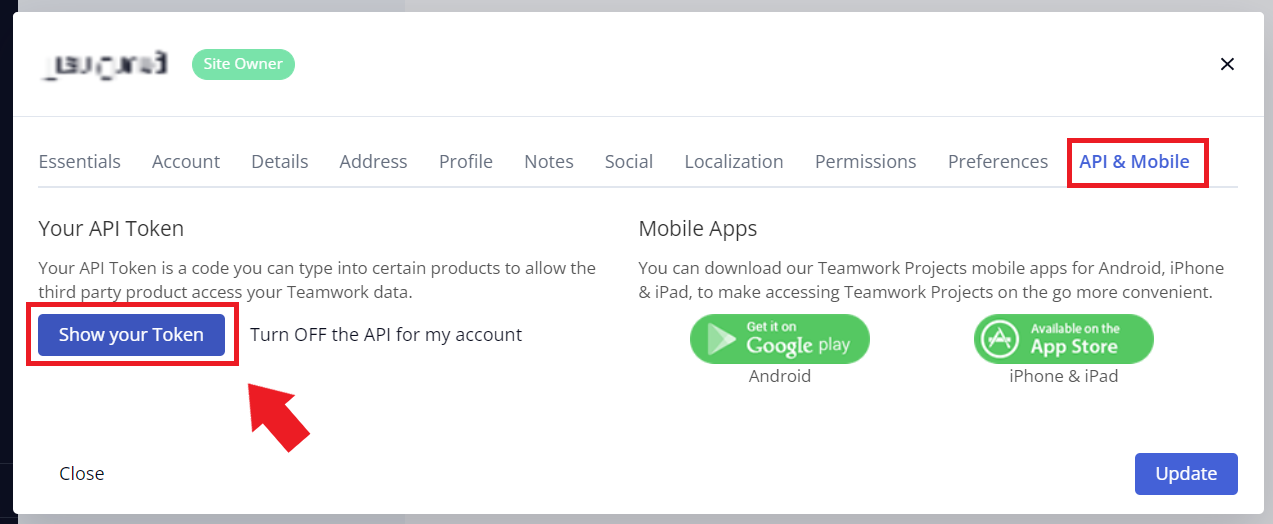Click Turn OFF the API for my account
Viewport: 1273px width, 524px height.
[386, 335]
